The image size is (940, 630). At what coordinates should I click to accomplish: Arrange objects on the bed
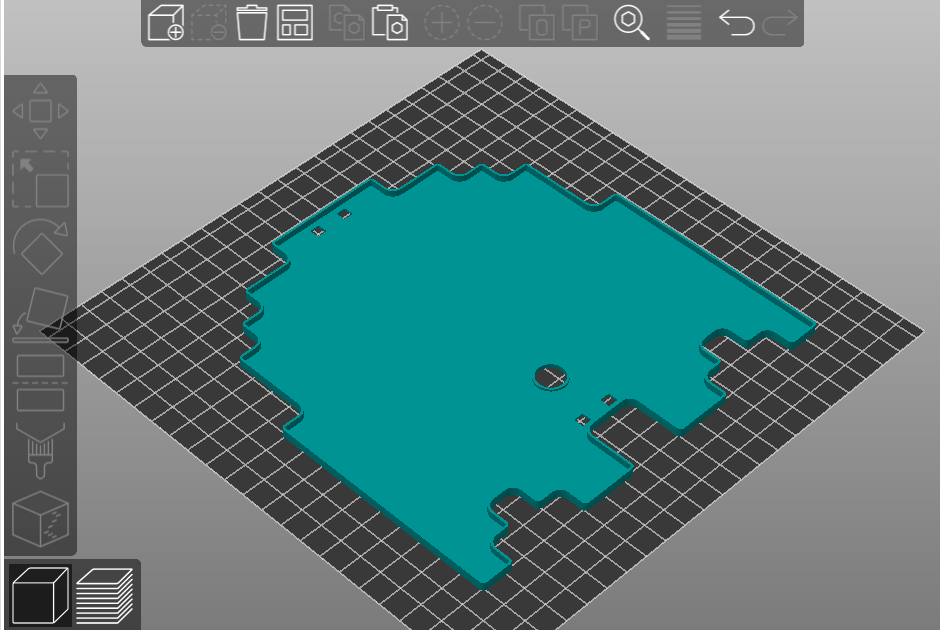tap(295, 23)
